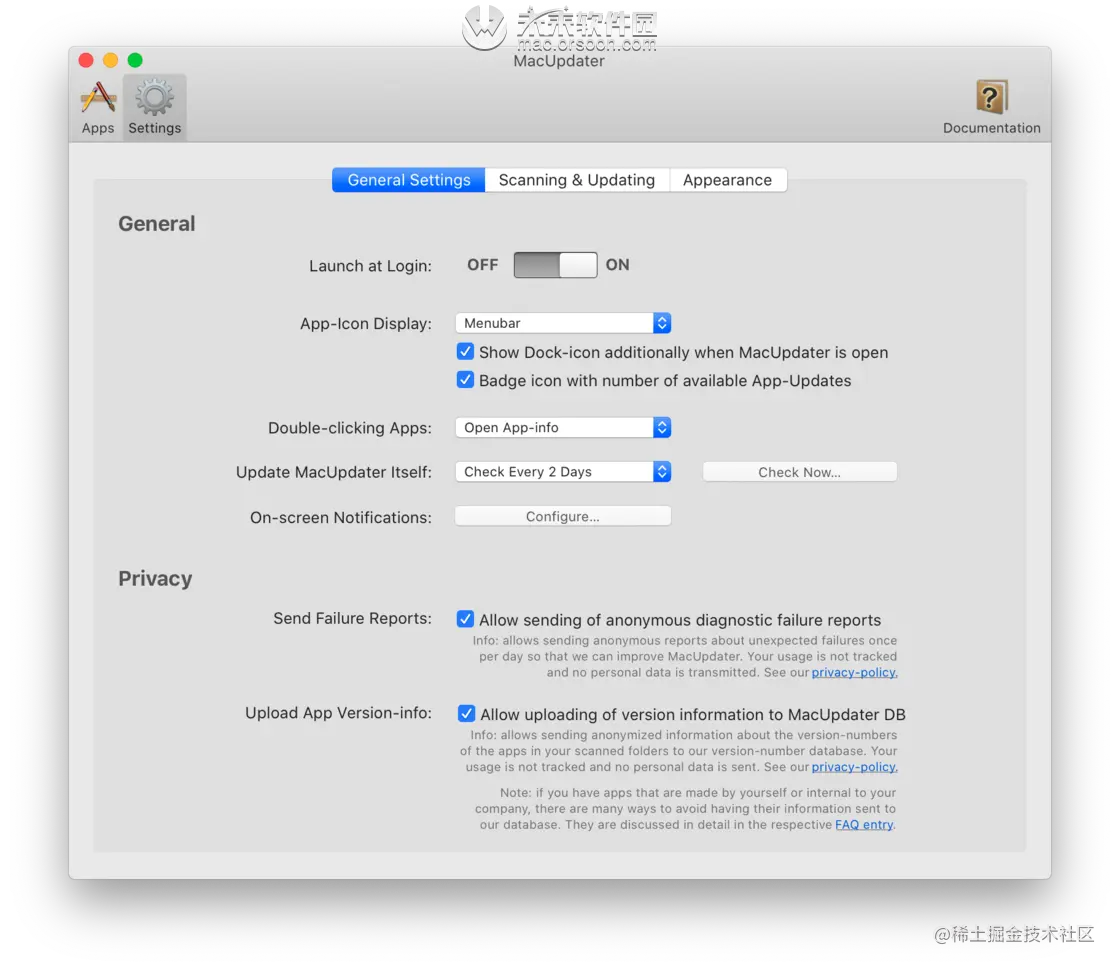Select the Settings gear toolbar icon

154,107
